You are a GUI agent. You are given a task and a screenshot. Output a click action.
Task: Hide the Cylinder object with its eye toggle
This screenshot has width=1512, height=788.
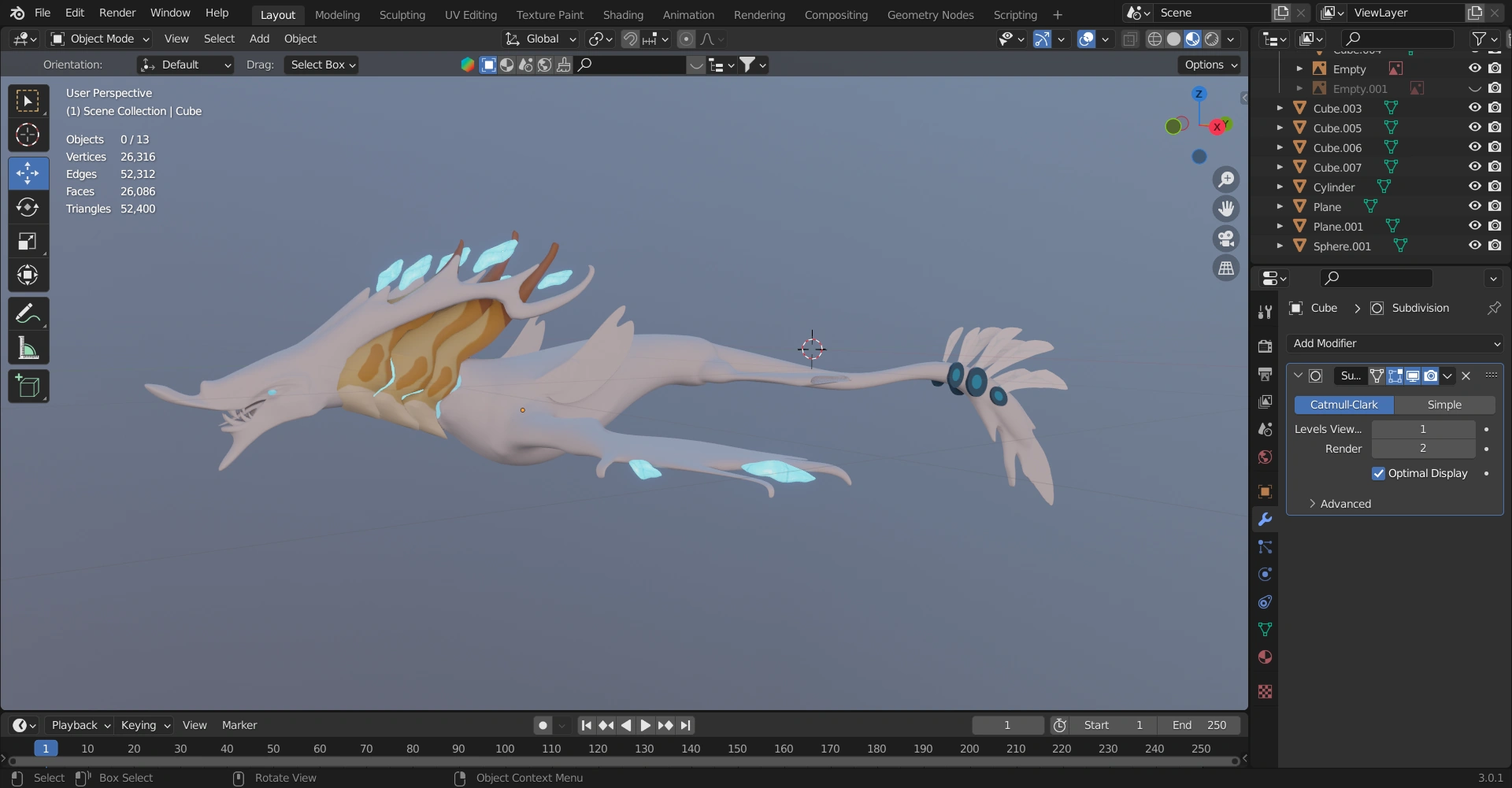pyautogui.click(x=1473, y=186)
